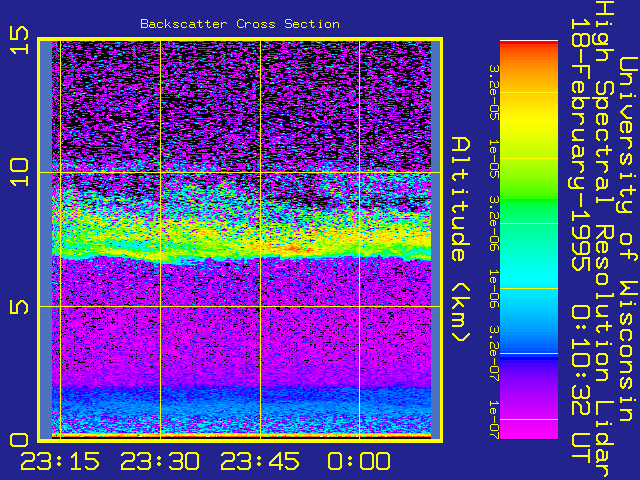Click the altitude label 15
This screenshot has height=480, width=640.
(x=19, y=40)
